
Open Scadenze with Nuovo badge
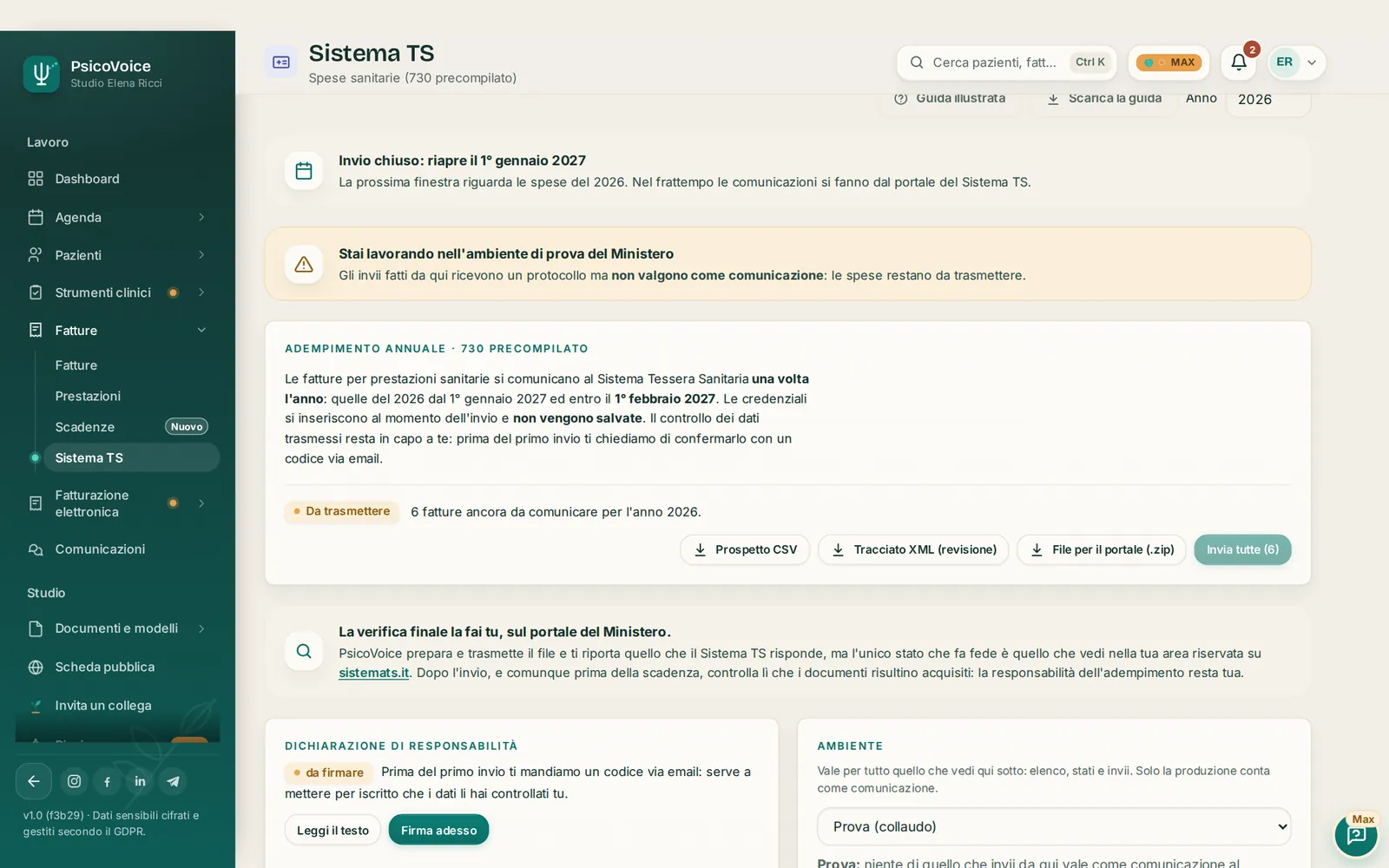131,427
